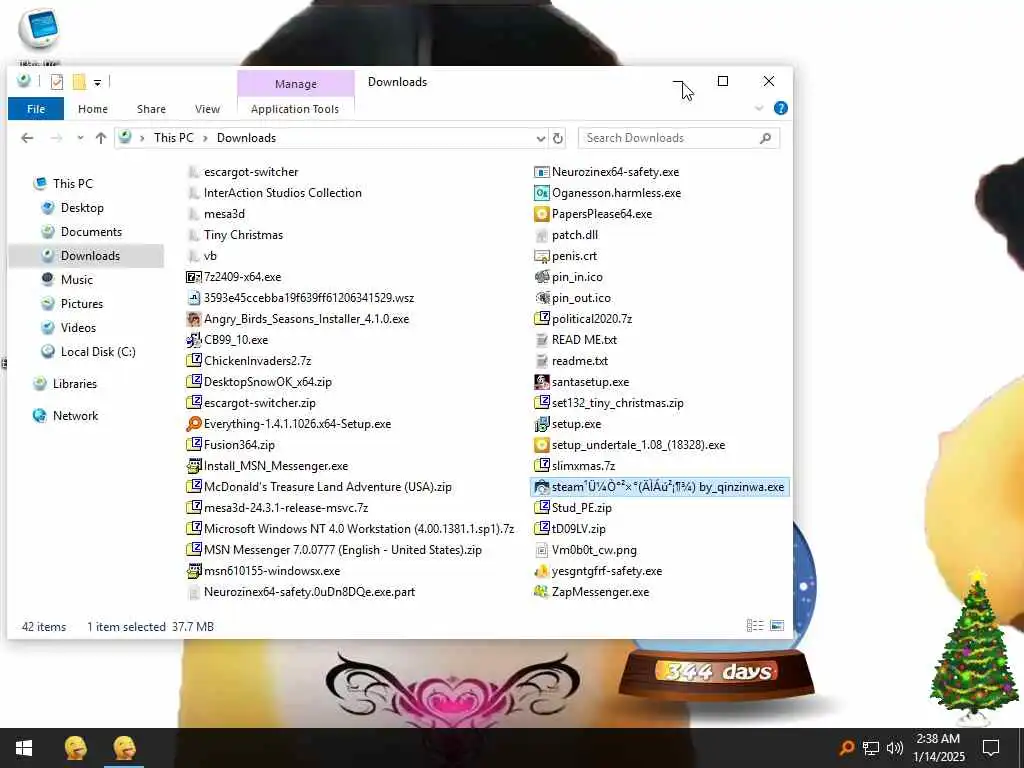1024x768 pixels.
Task: Select the Oganesson.harmless.exe icon
Action: tap(541, 193)
